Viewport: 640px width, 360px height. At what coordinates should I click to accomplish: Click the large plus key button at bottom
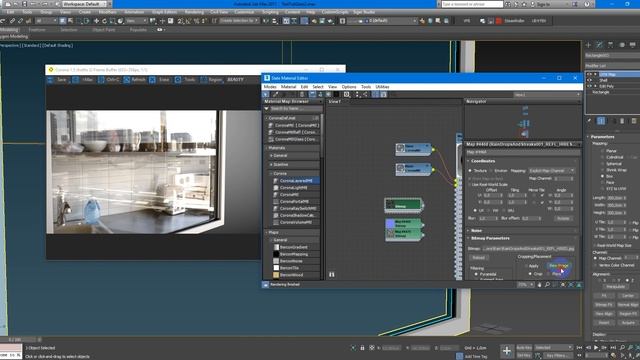coord(507,351)
